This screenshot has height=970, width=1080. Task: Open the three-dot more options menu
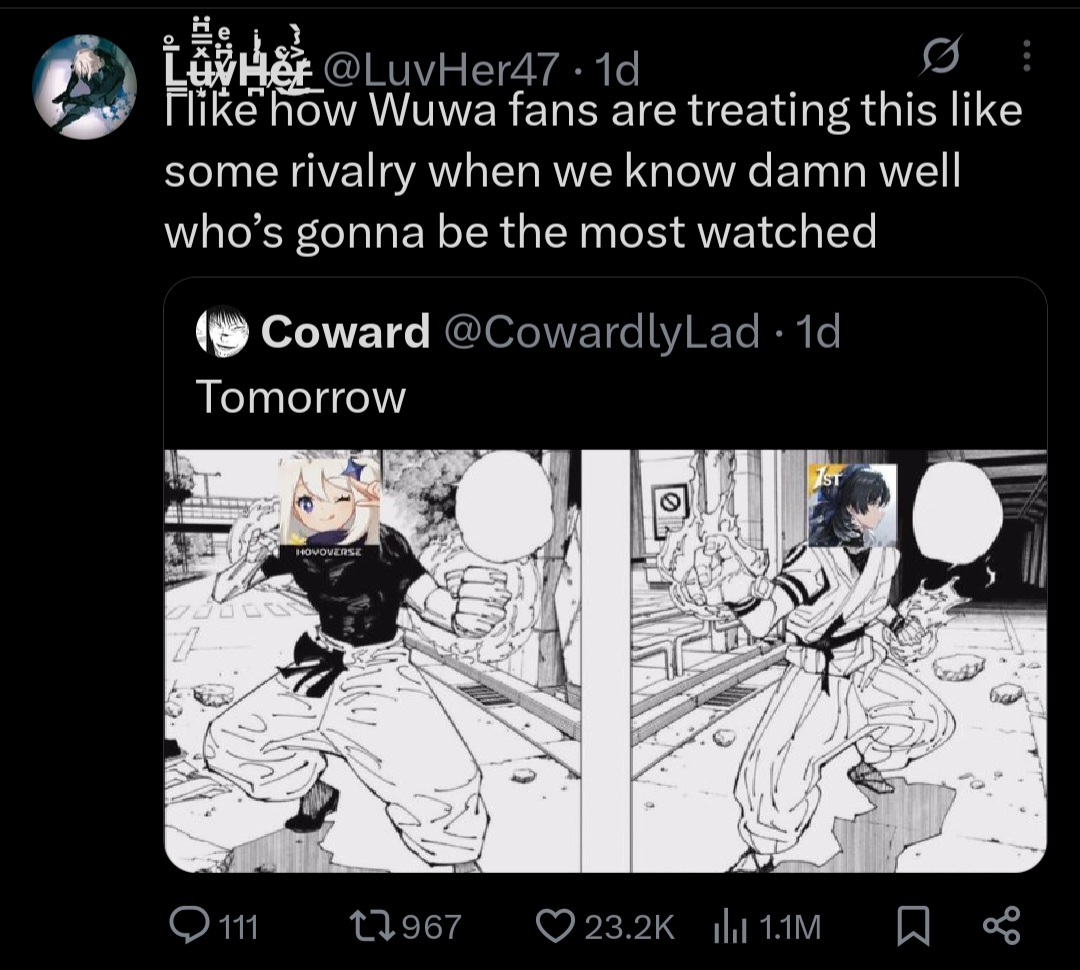tap(1026, 55)
